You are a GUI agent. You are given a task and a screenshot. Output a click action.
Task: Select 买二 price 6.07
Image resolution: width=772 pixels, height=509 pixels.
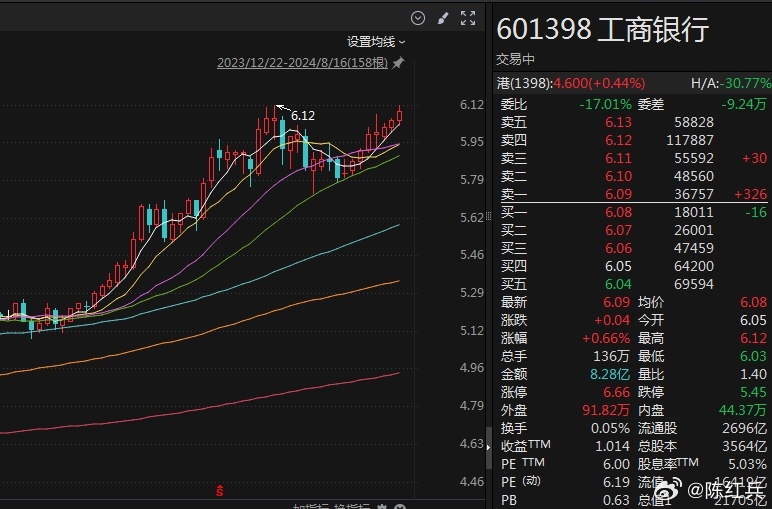pos(618,230)
